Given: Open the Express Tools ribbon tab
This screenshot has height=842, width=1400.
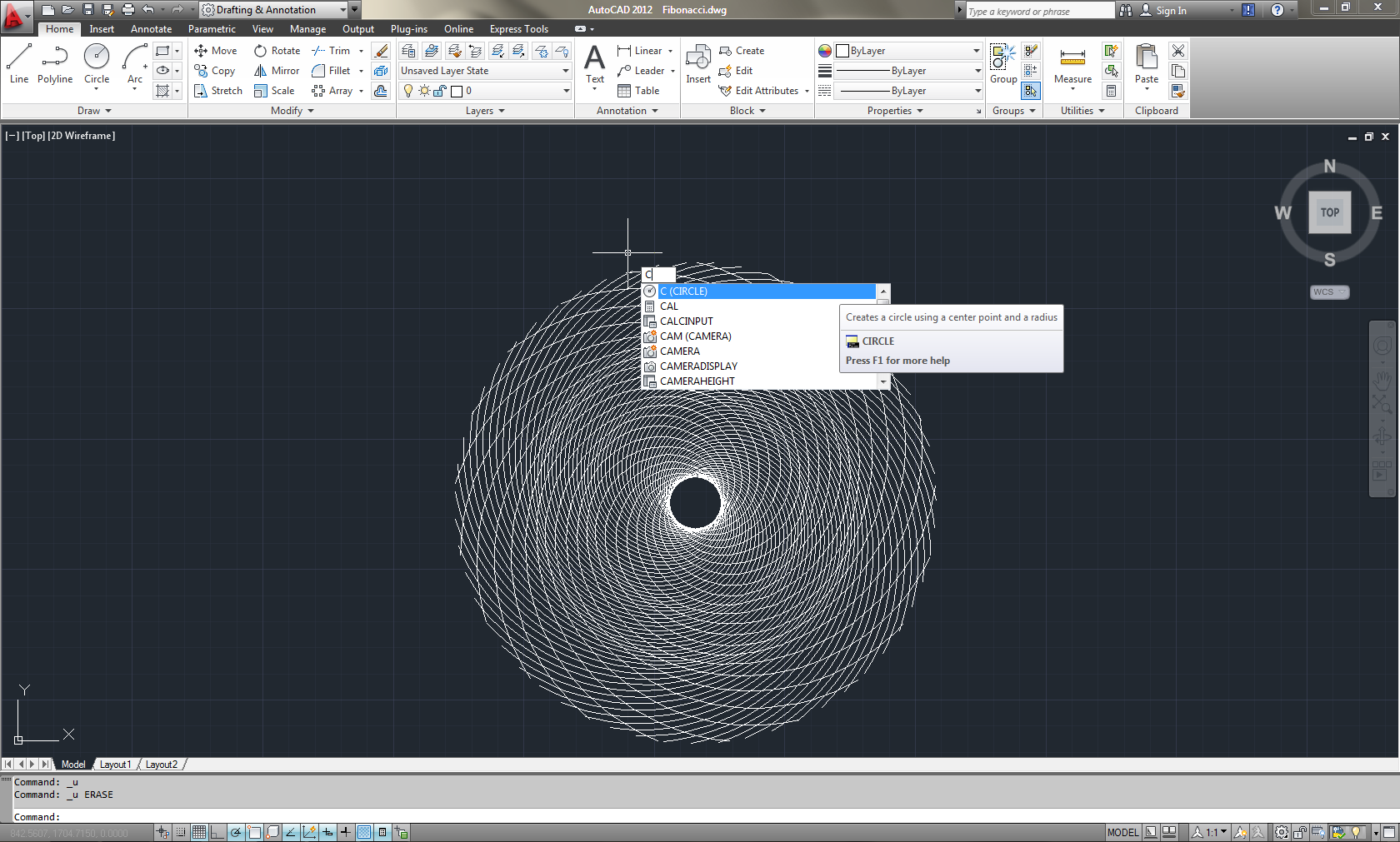Looking at the screenshot, I should coord(519,29).
